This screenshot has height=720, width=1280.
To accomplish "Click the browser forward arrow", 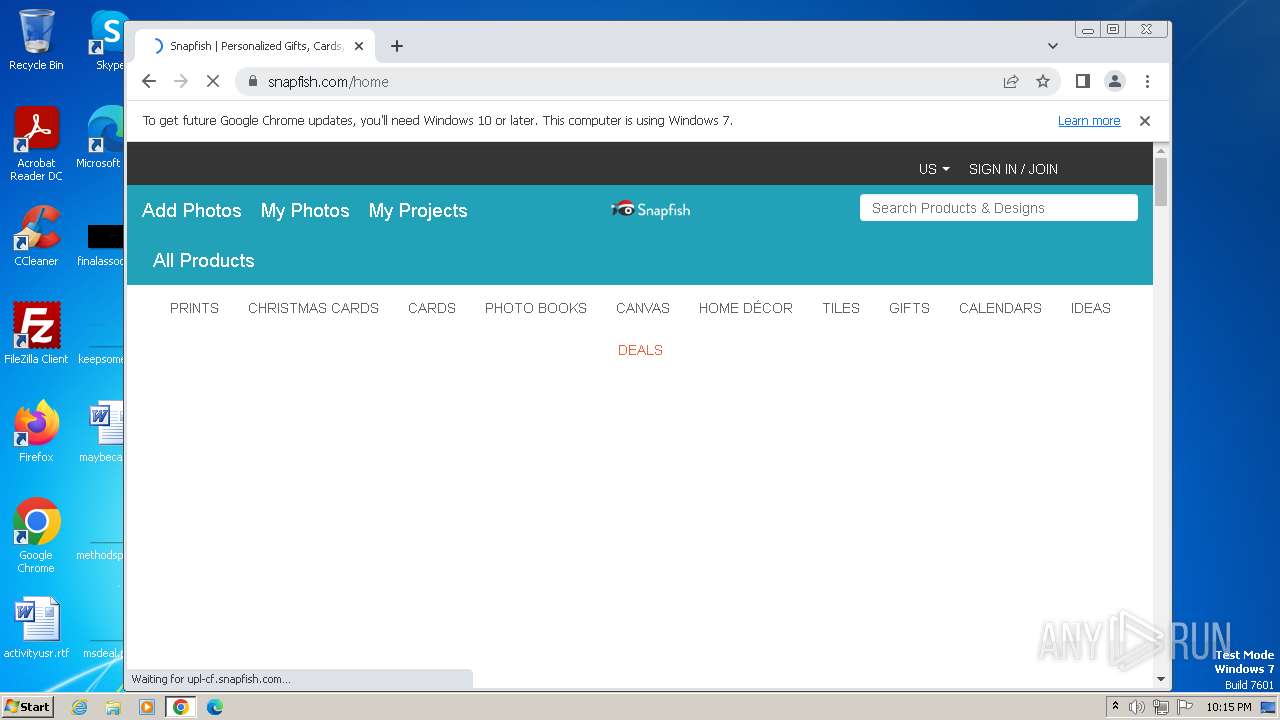I will tap(181, 82).
